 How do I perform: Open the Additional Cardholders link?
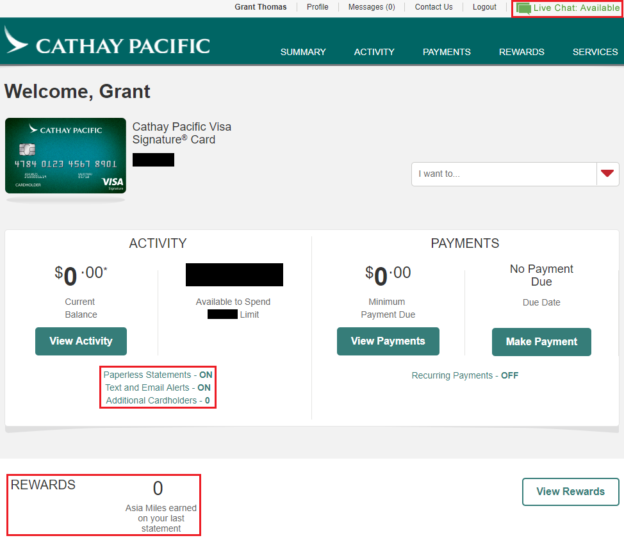[x=158, y=401]
